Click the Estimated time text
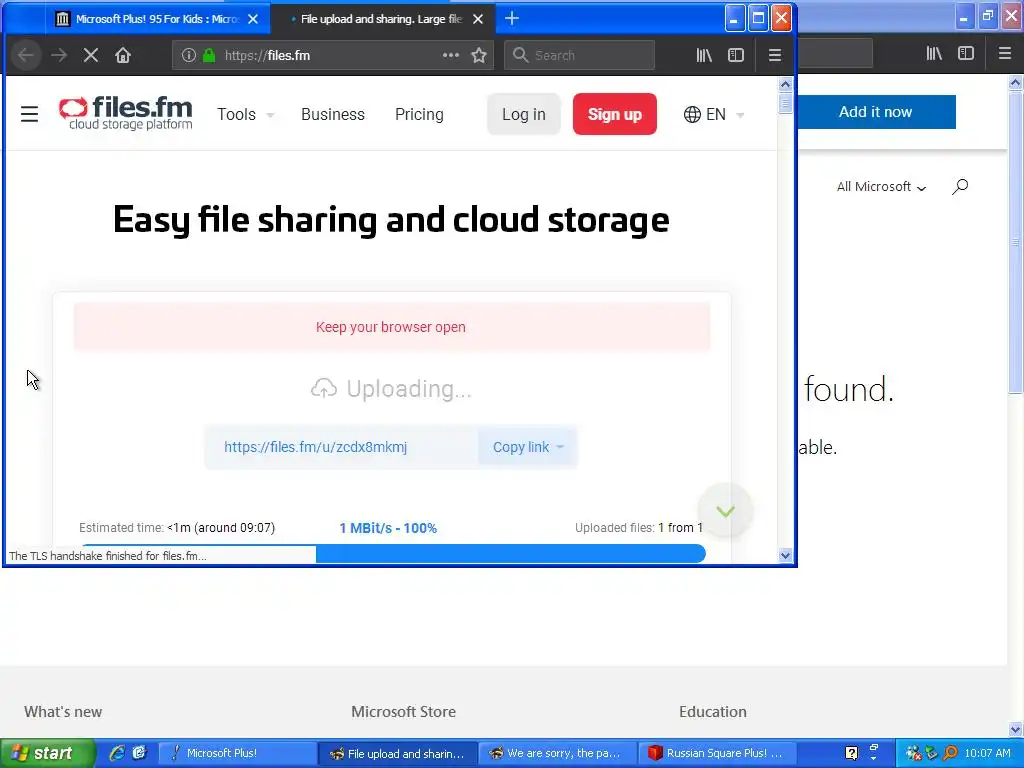The width and height of the screenshot is (1024, 768). pyautogui.click(x=177, y=528)
